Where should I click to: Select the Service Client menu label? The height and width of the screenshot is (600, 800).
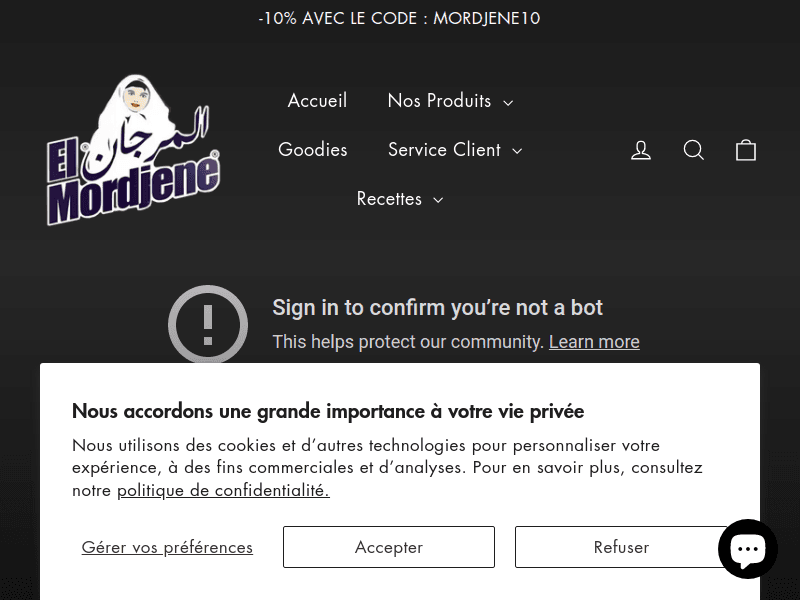point(444,150)
